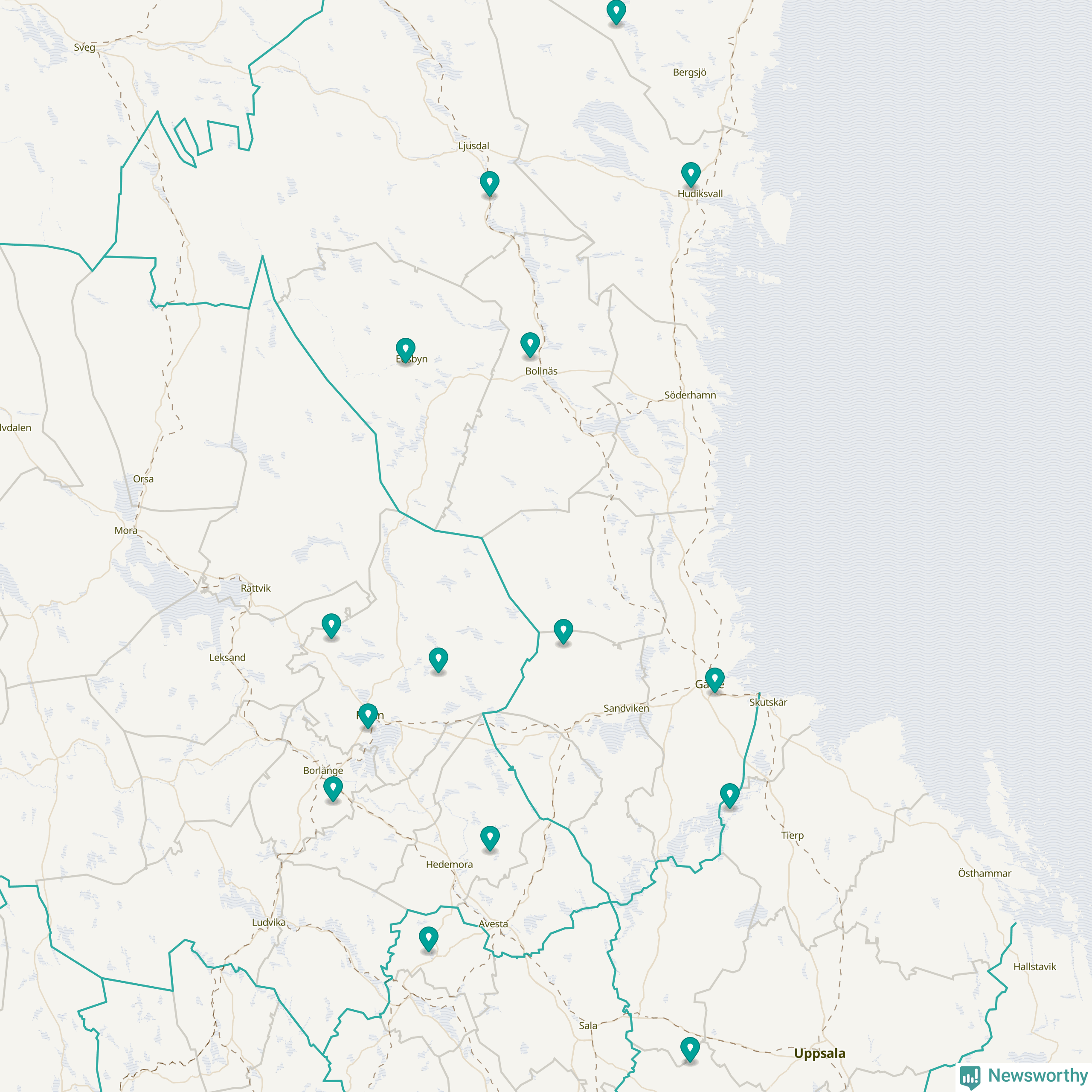Image resolution: width=1092 pixels, height=1092 pixels.
Task: Click the Östhammar town label
Action: click(x=984, y=873)
